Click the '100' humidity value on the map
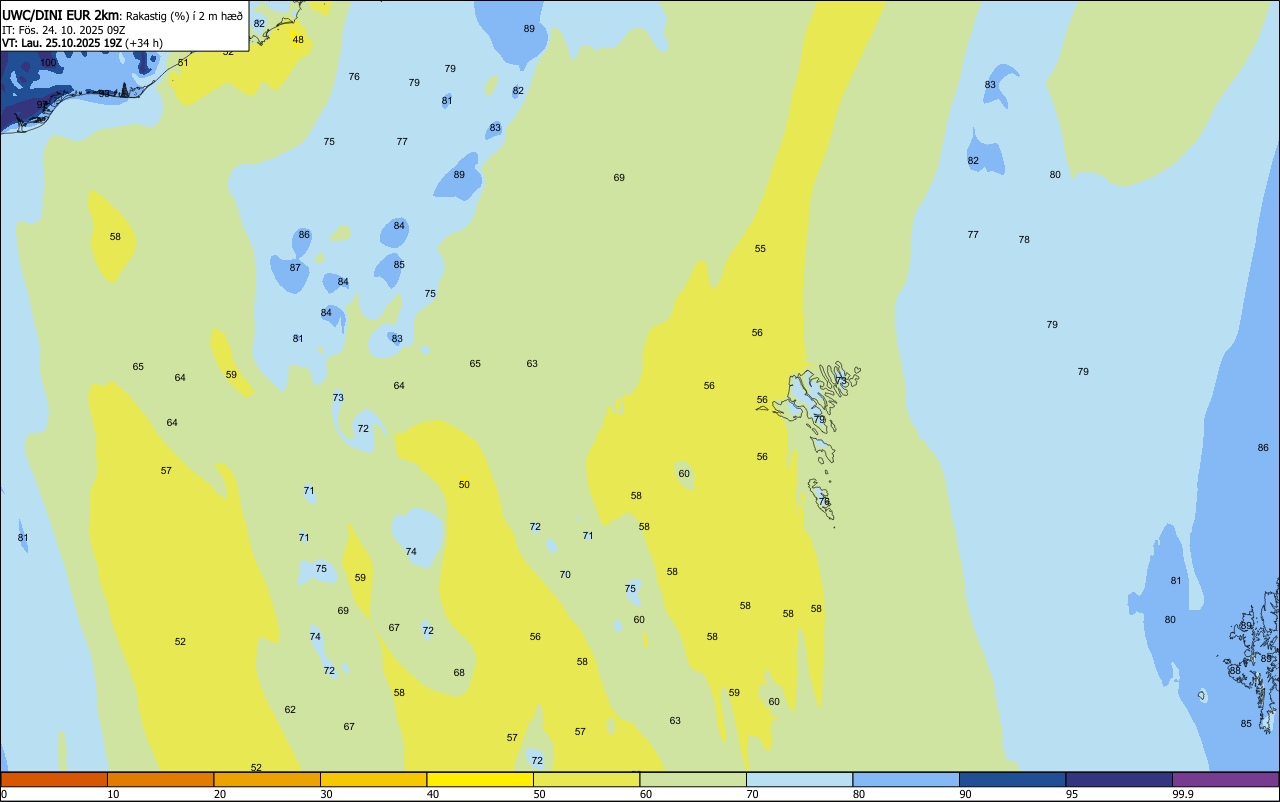The height and width of the screenshot is (802, 1280). (49, 63)
